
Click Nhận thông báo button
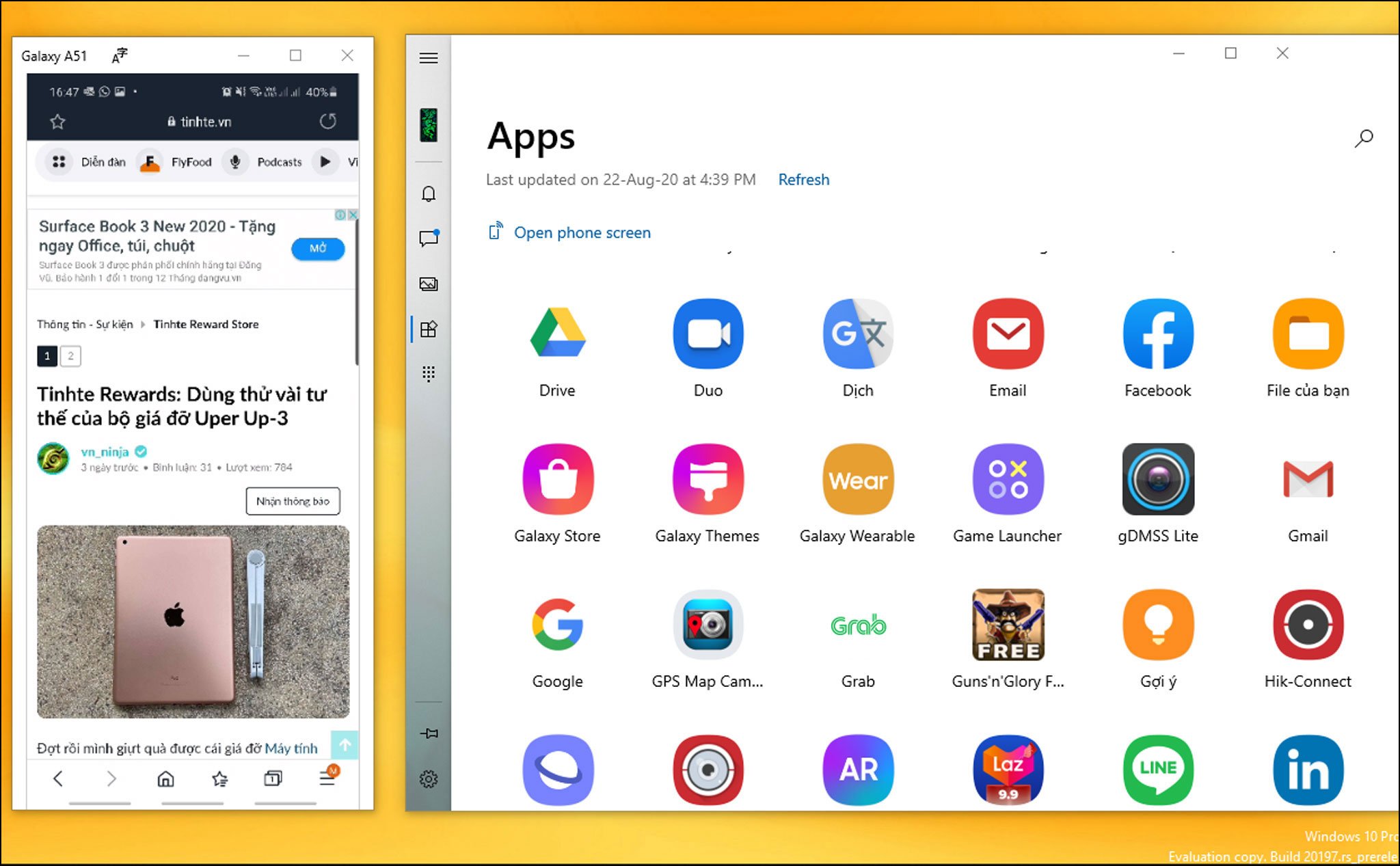[293, 501]
